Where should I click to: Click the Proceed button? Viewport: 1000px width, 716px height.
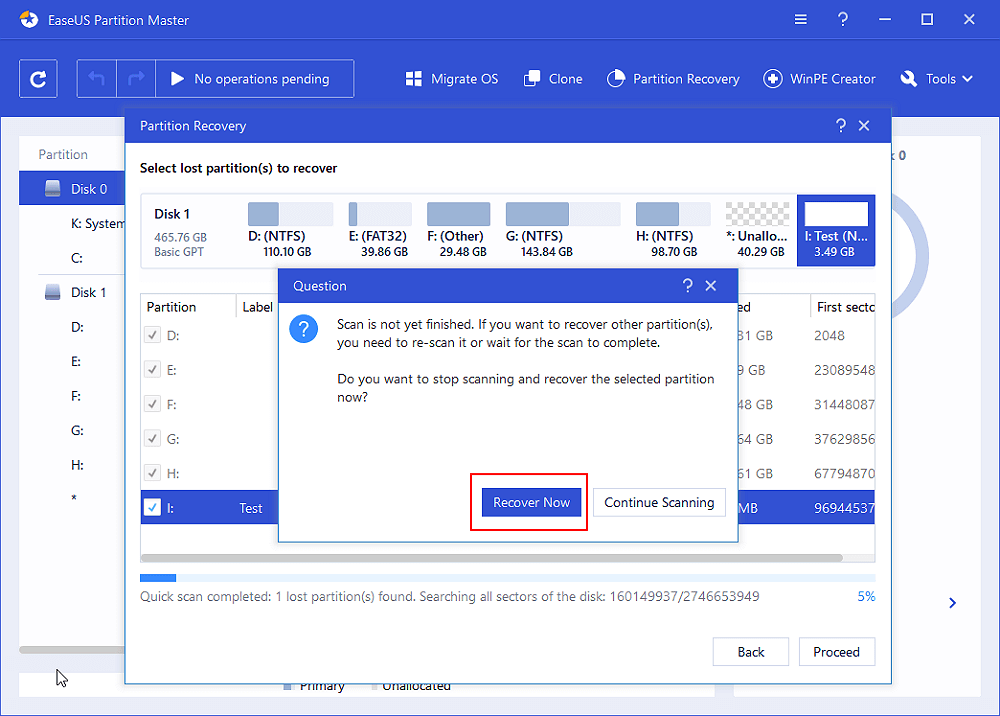point(836,652)
